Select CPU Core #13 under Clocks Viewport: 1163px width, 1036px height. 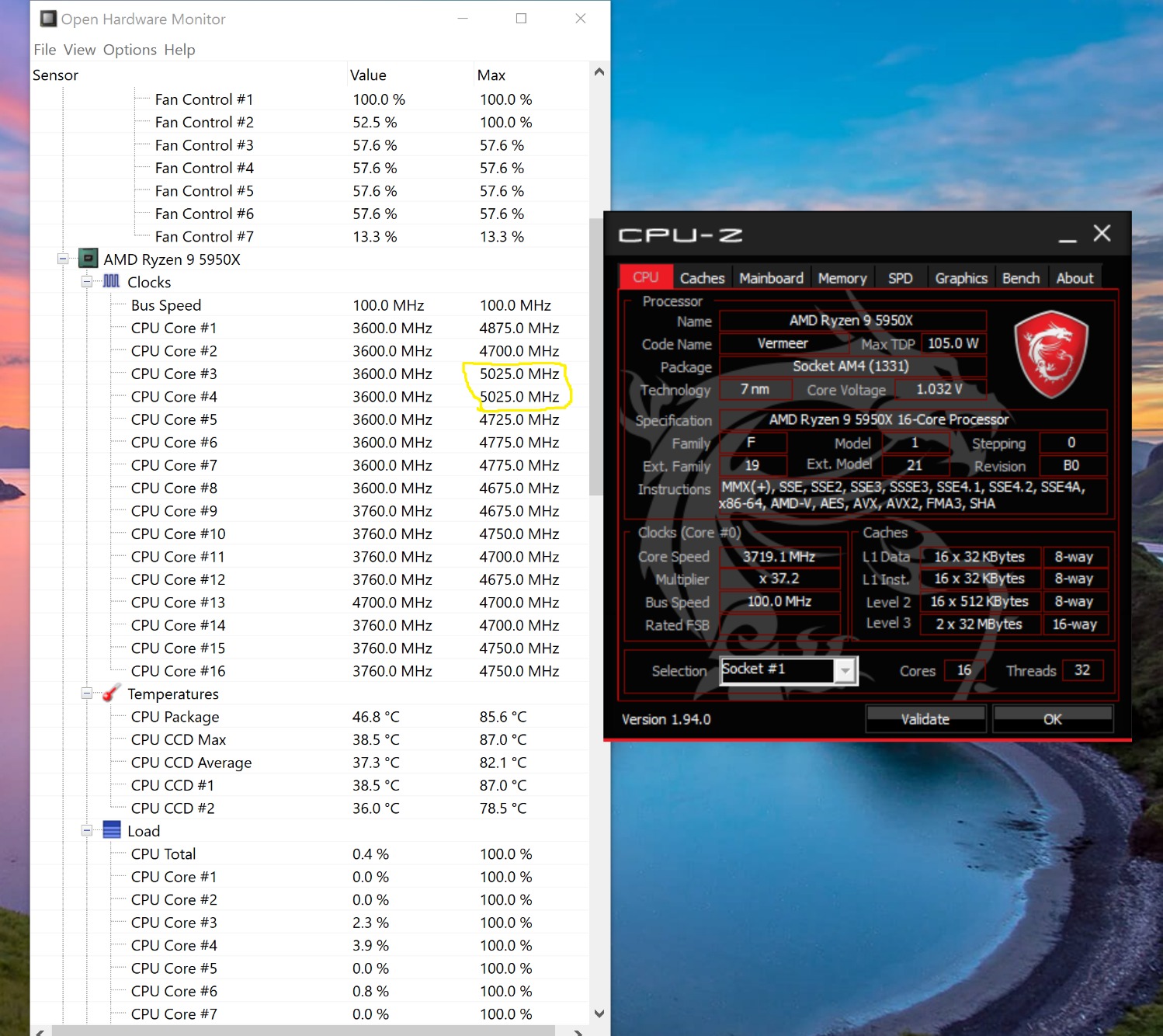pyautogui.click(x=309, y=603)
